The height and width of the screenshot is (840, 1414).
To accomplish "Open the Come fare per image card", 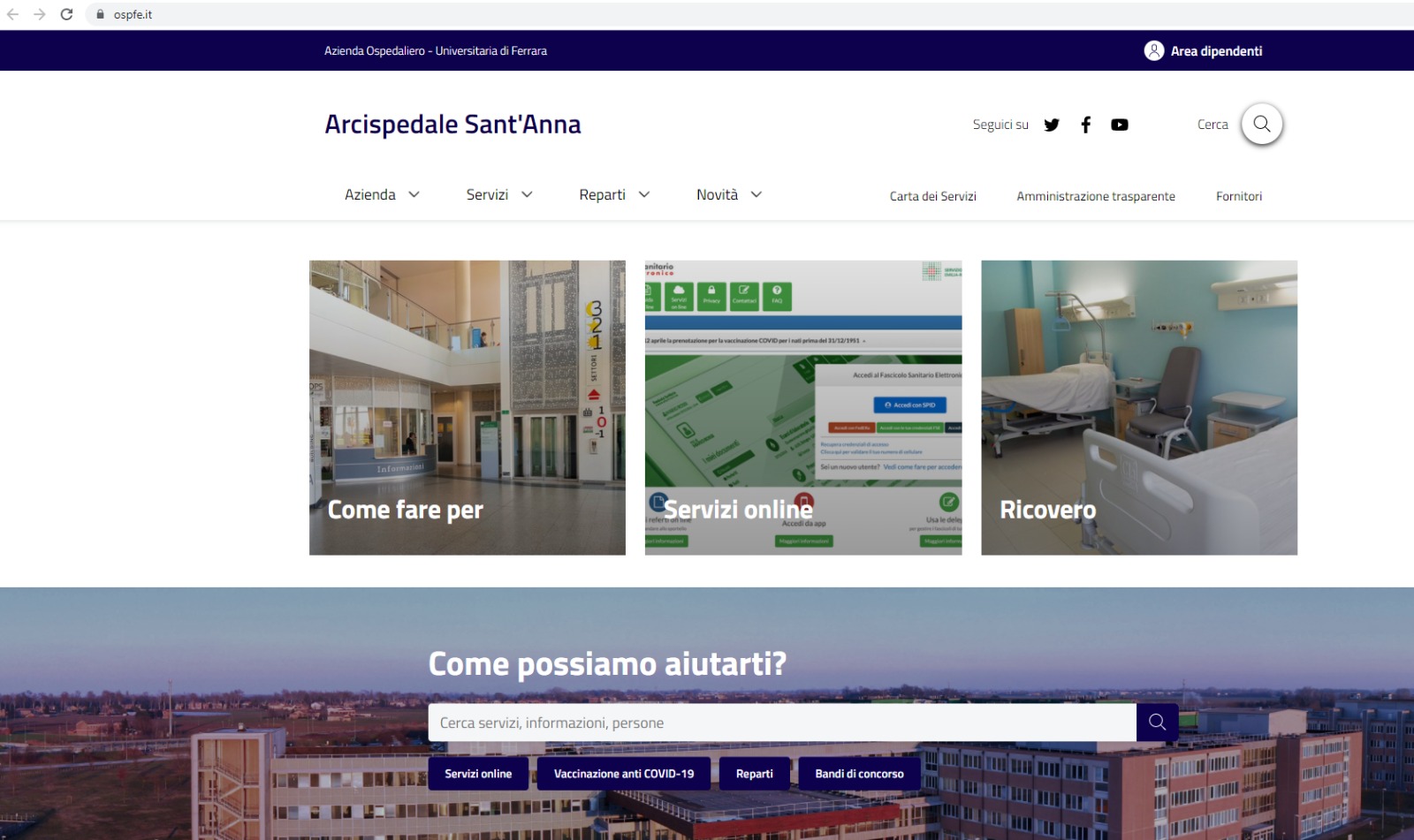I will [468, 407].
